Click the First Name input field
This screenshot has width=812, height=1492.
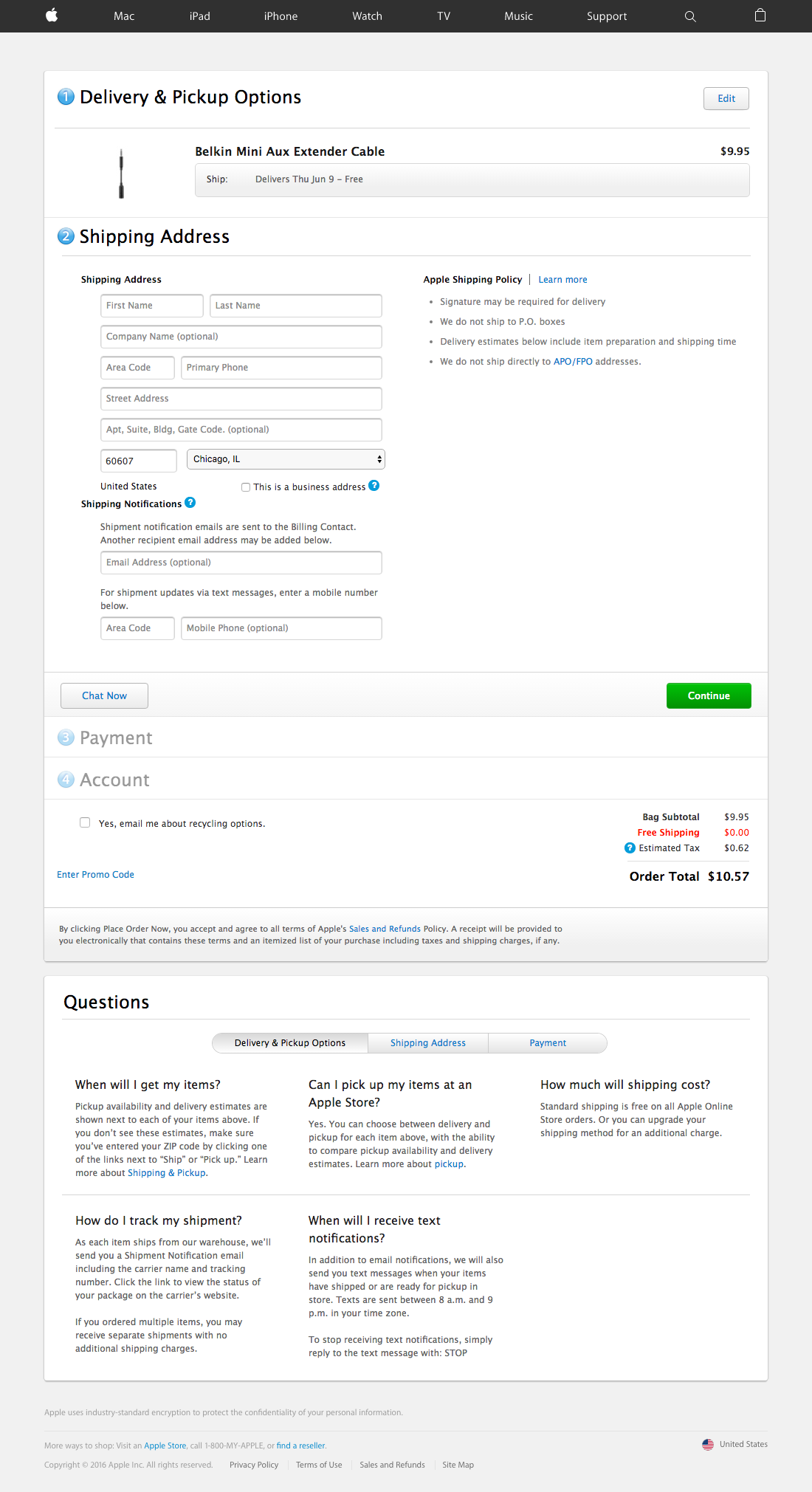tap(151, 306)
